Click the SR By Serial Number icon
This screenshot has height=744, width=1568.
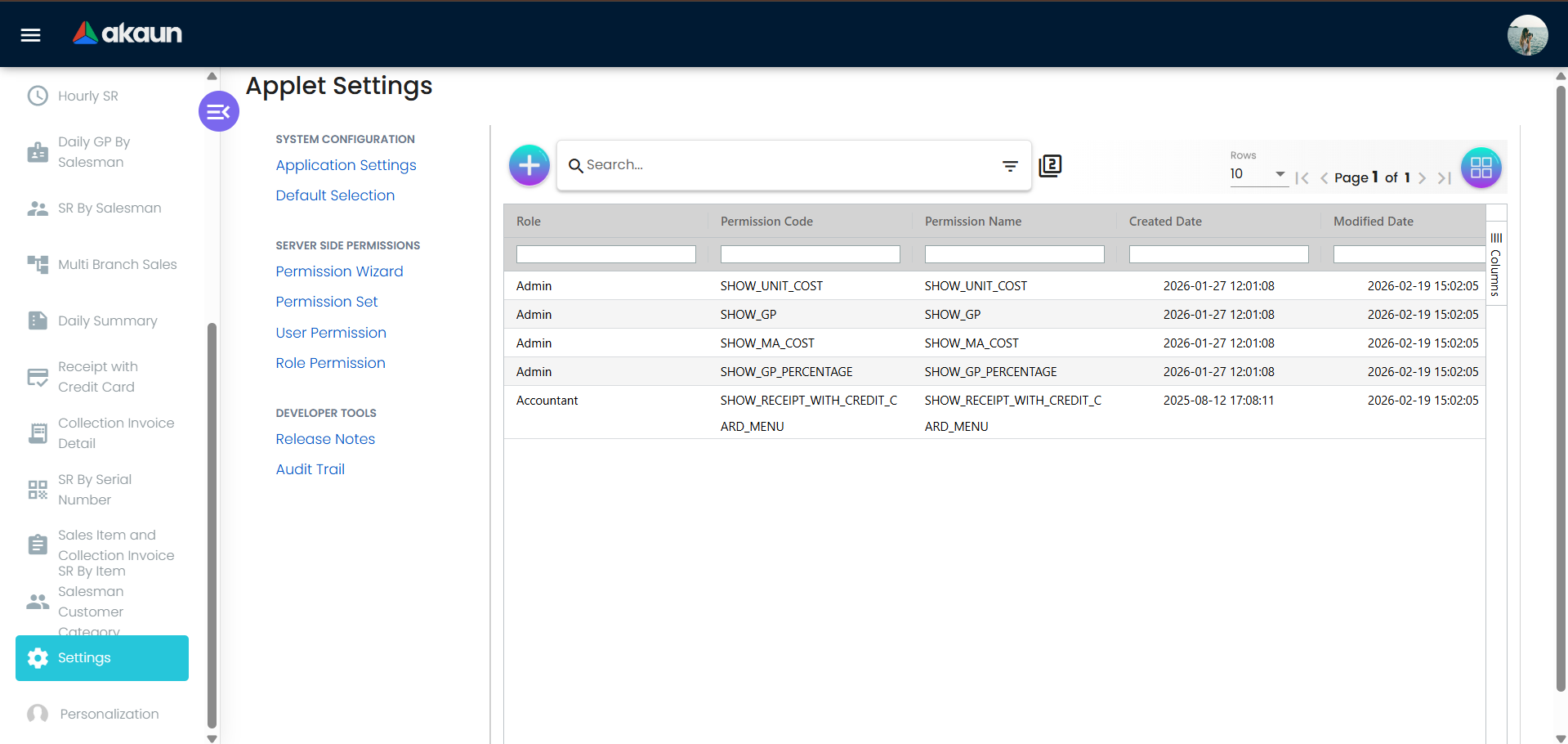pos(38,489)
